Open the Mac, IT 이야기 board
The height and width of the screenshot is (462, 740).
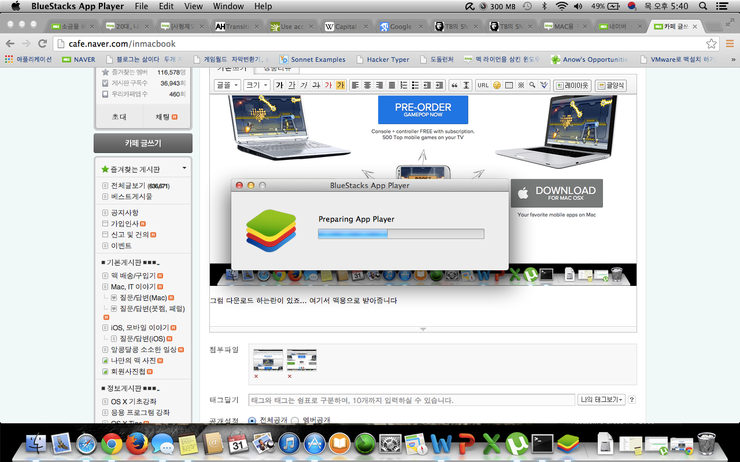click(x=133, y=286)
